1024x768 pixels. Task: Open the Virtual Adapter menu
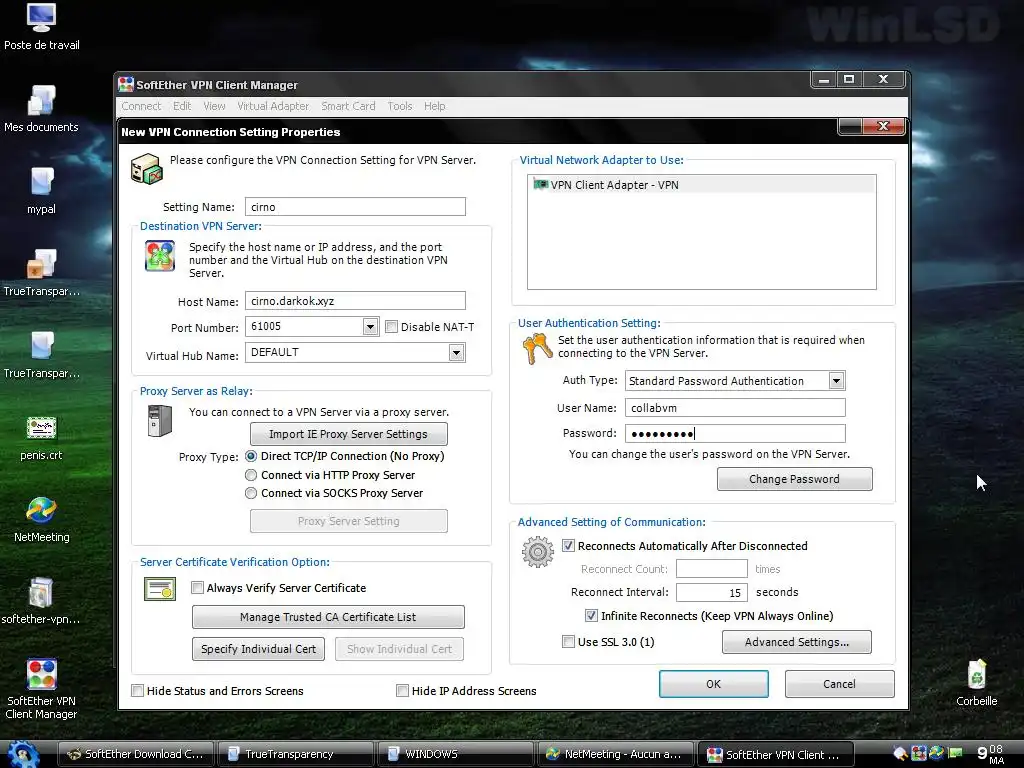click(x=273, y=106)
